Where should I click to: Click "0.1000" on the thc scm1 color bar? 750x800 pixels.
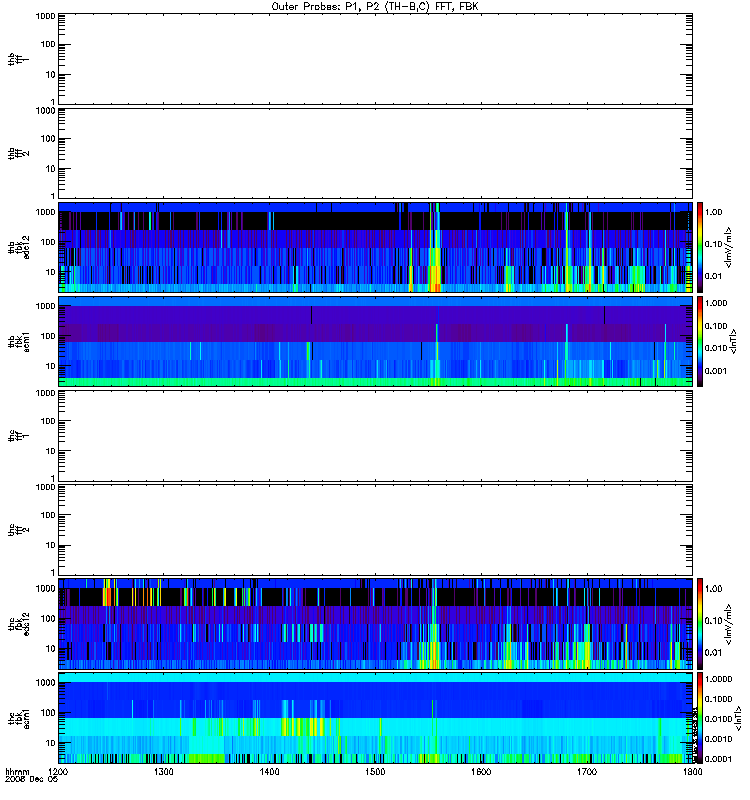[718, 699]
